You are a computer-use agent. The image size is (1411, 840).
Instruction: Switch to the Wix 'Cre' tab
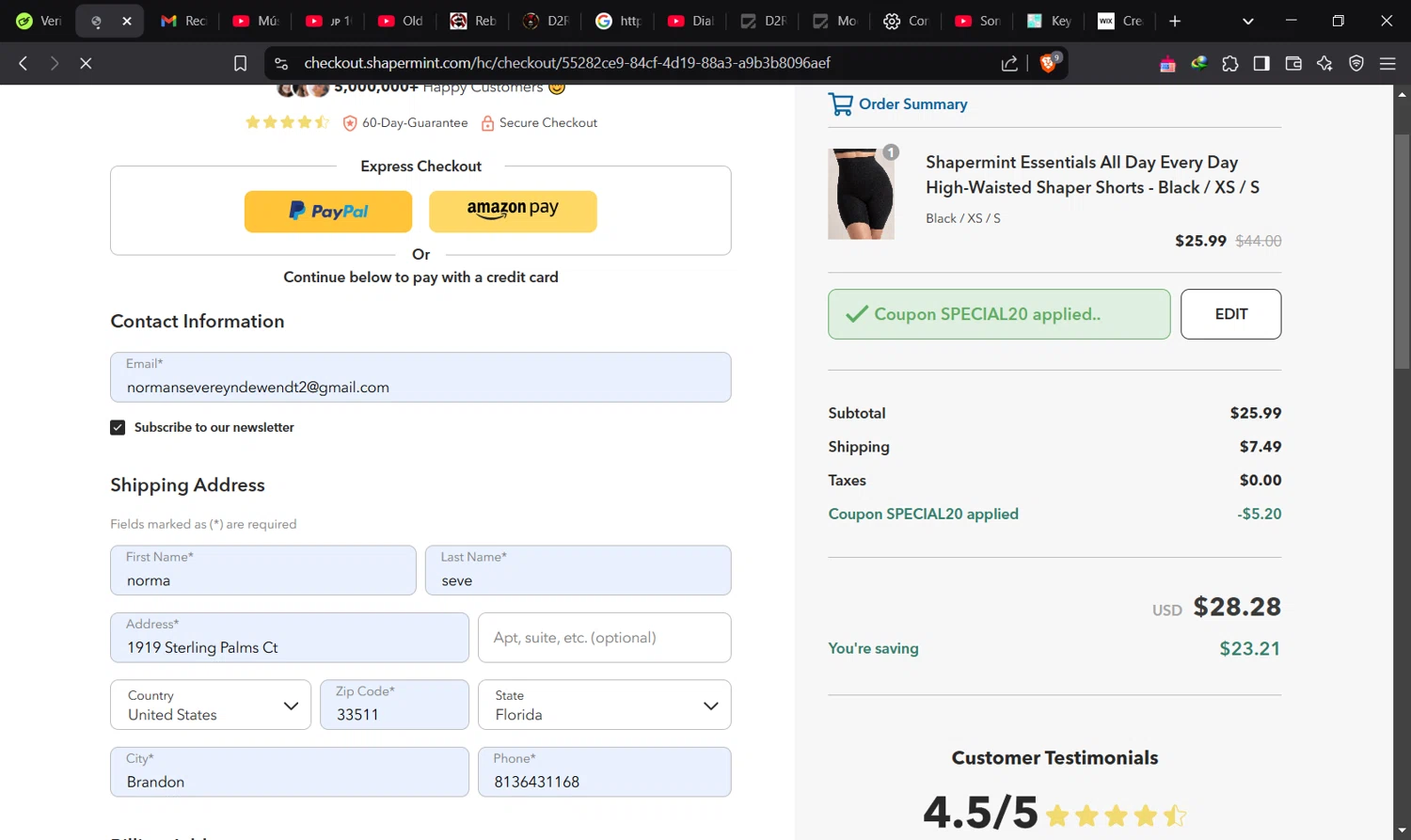pyautogui.click(x=1121, y=21)
